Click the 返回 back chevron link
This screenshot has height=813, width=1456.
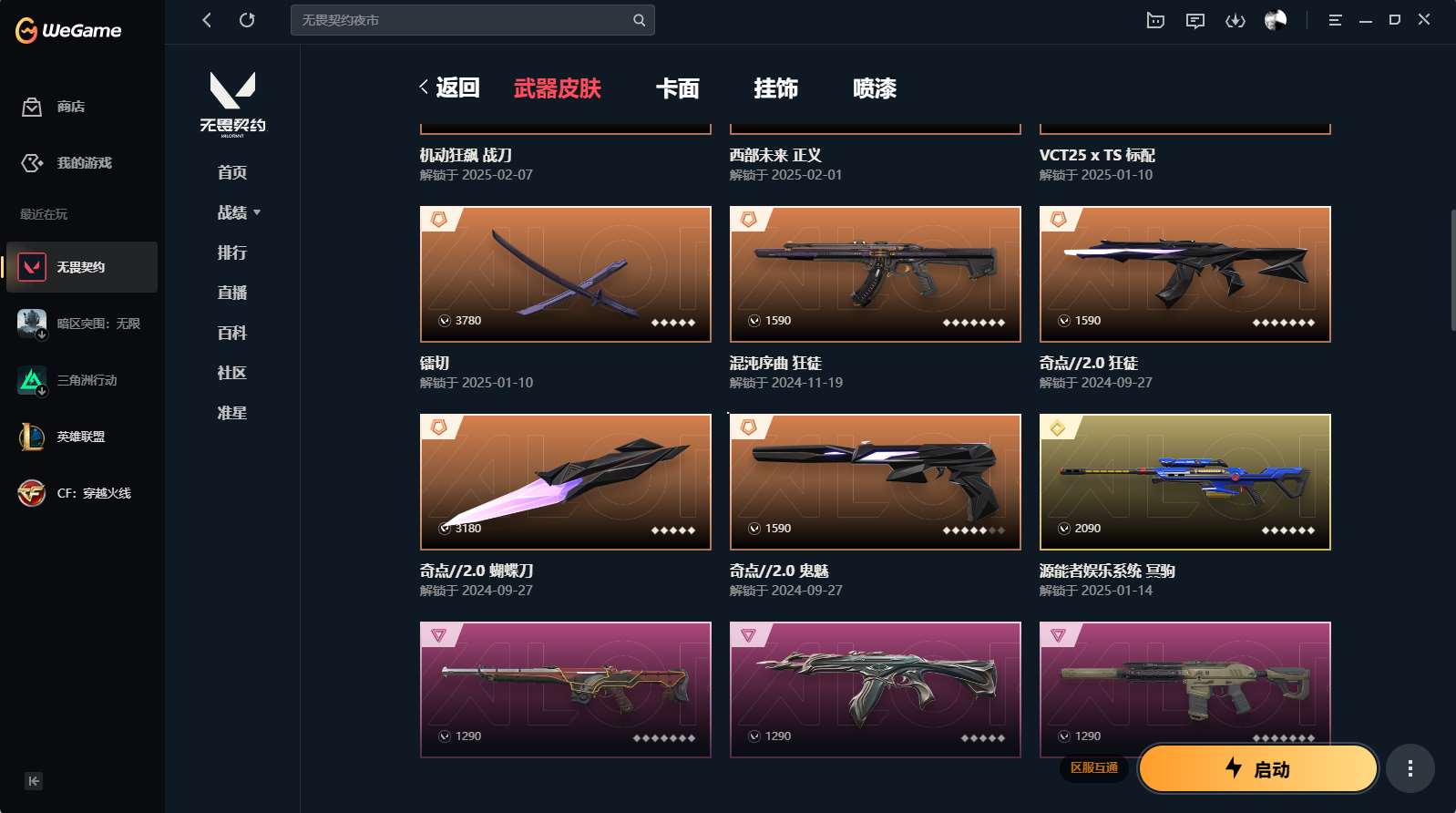tap(449, 87)
